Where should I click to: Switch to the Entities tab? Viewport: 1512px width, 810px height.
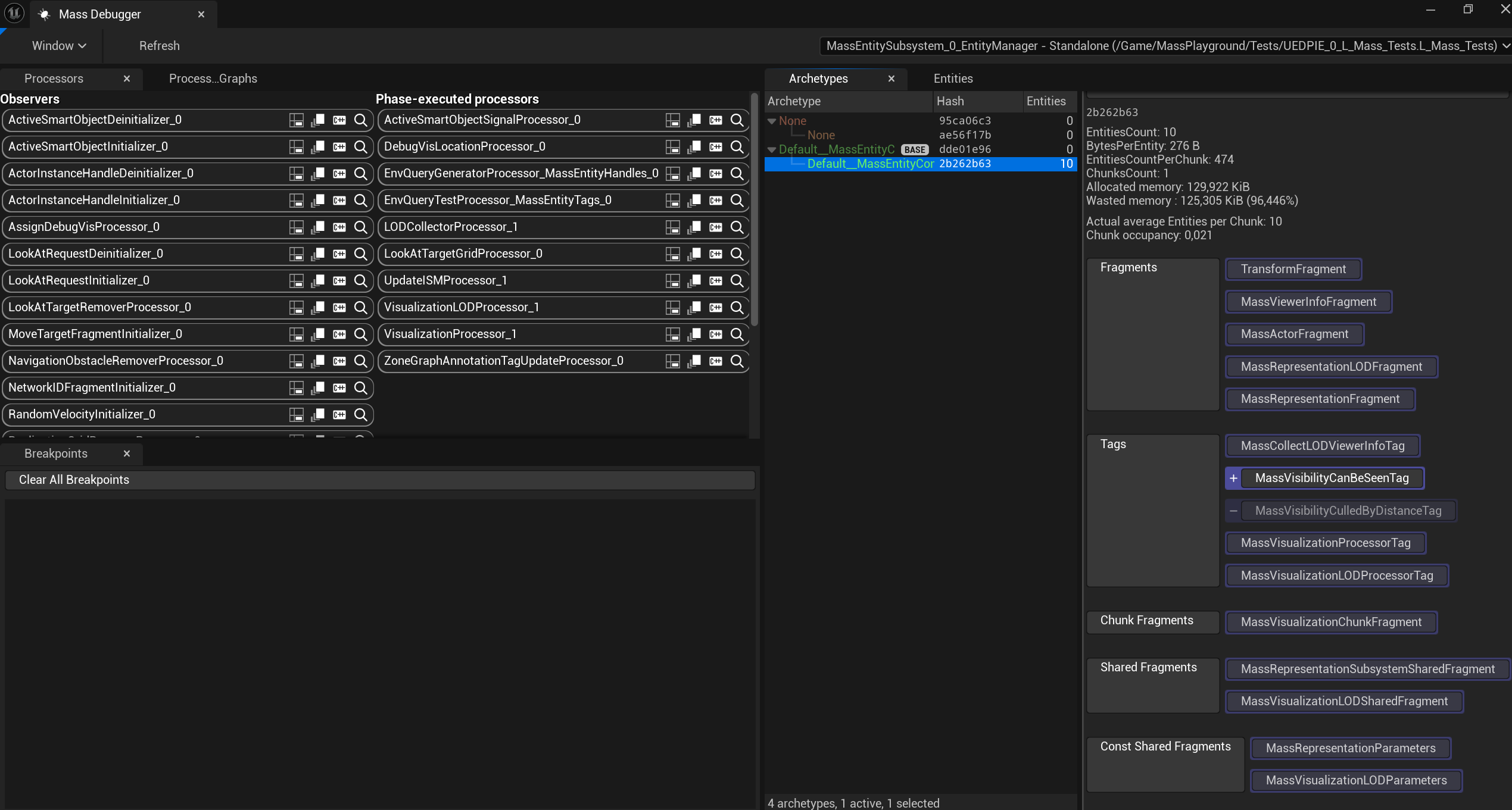pos(953,79)
